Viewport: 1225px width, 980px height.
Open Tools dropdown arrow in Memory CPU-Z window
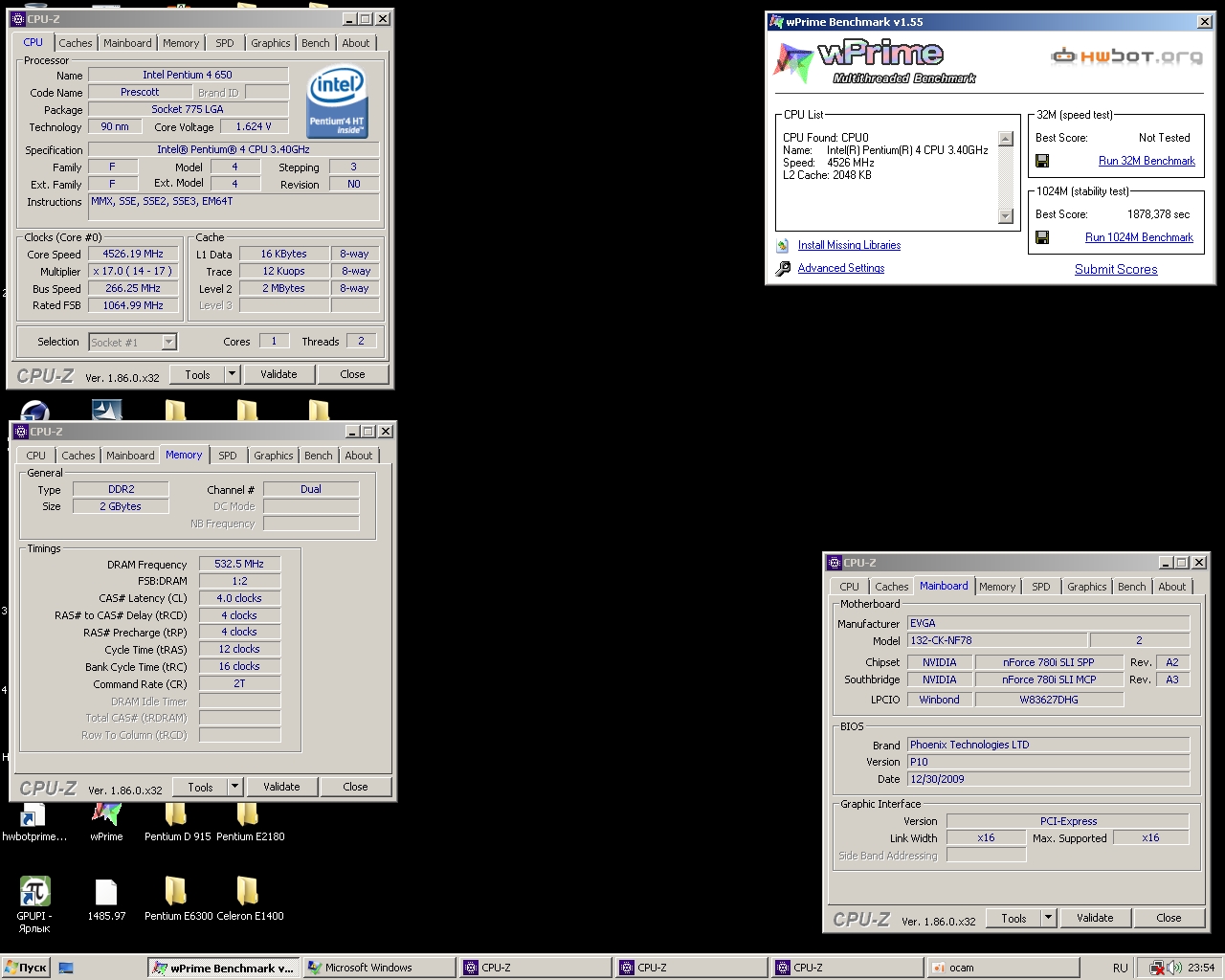click(x=234, y=787)
